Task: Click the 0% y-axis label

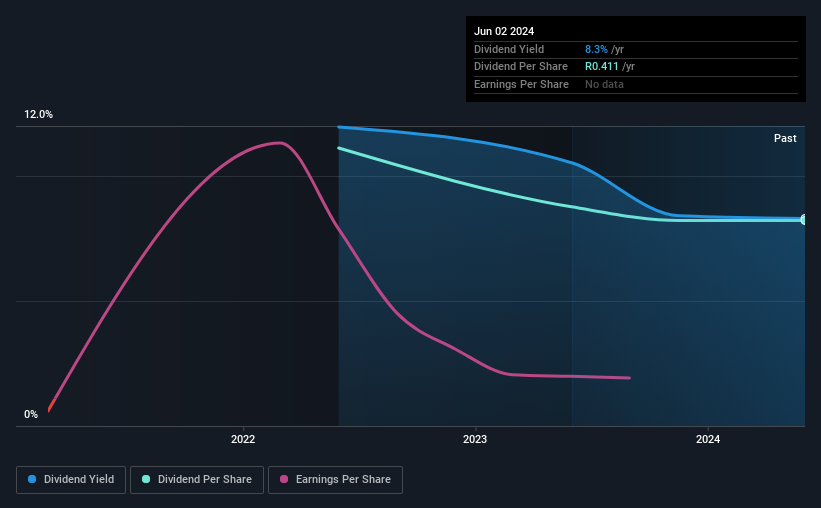Action: tap(31, 414)
